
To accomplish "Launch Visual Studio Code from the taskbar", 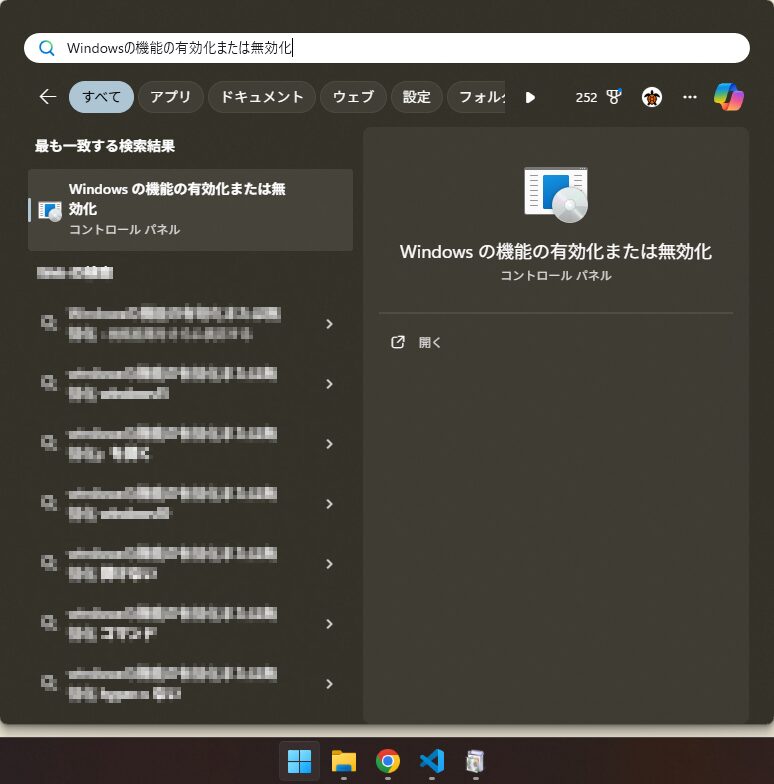I will pyautogui.click(x=431, y=761).
